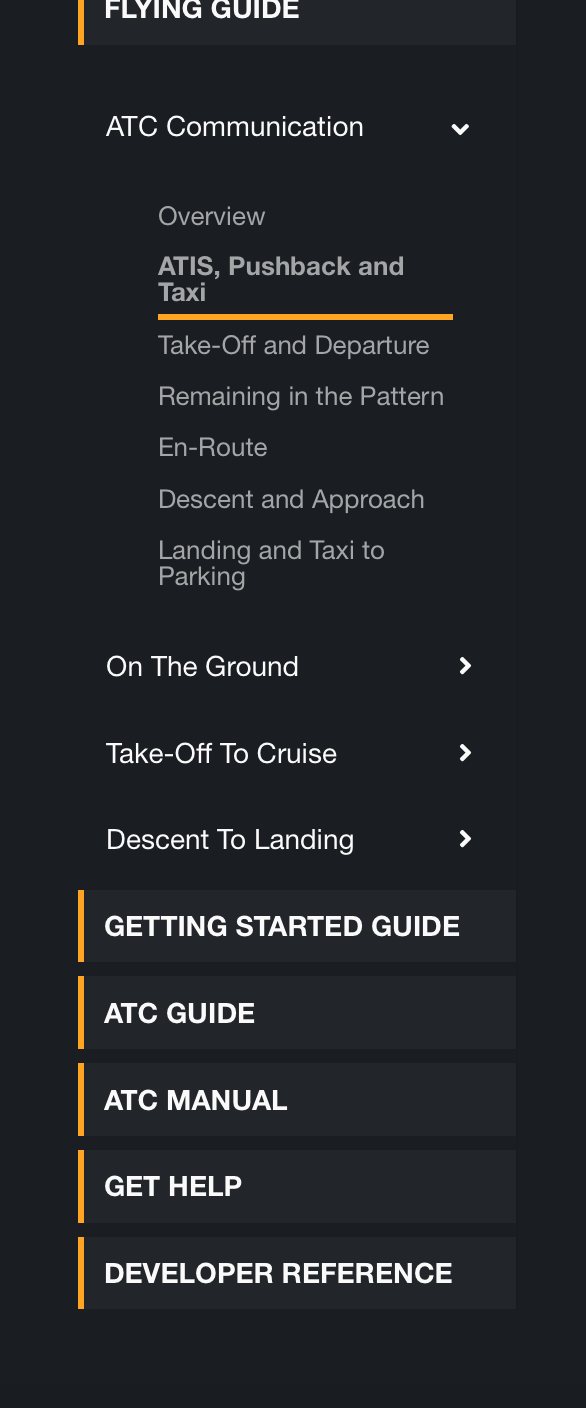Image resolution: width=586 pixels, height=1408 pixels.
Task: Click the right arrow beside Descent To Landing
Action: (464, 839)
